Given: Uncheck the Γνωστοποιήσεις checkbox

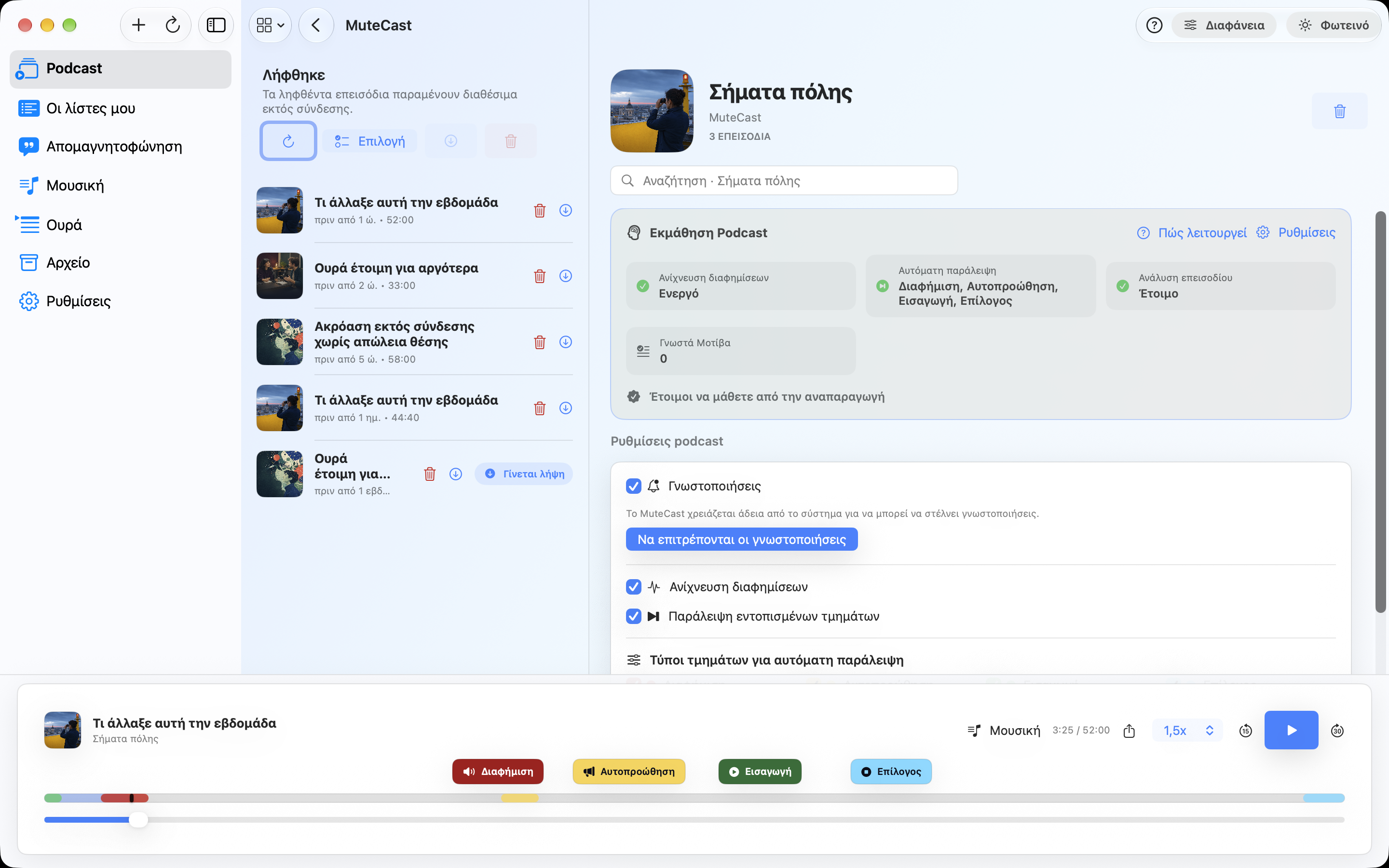Looking at the screenshot, I should tap(633, 486).
